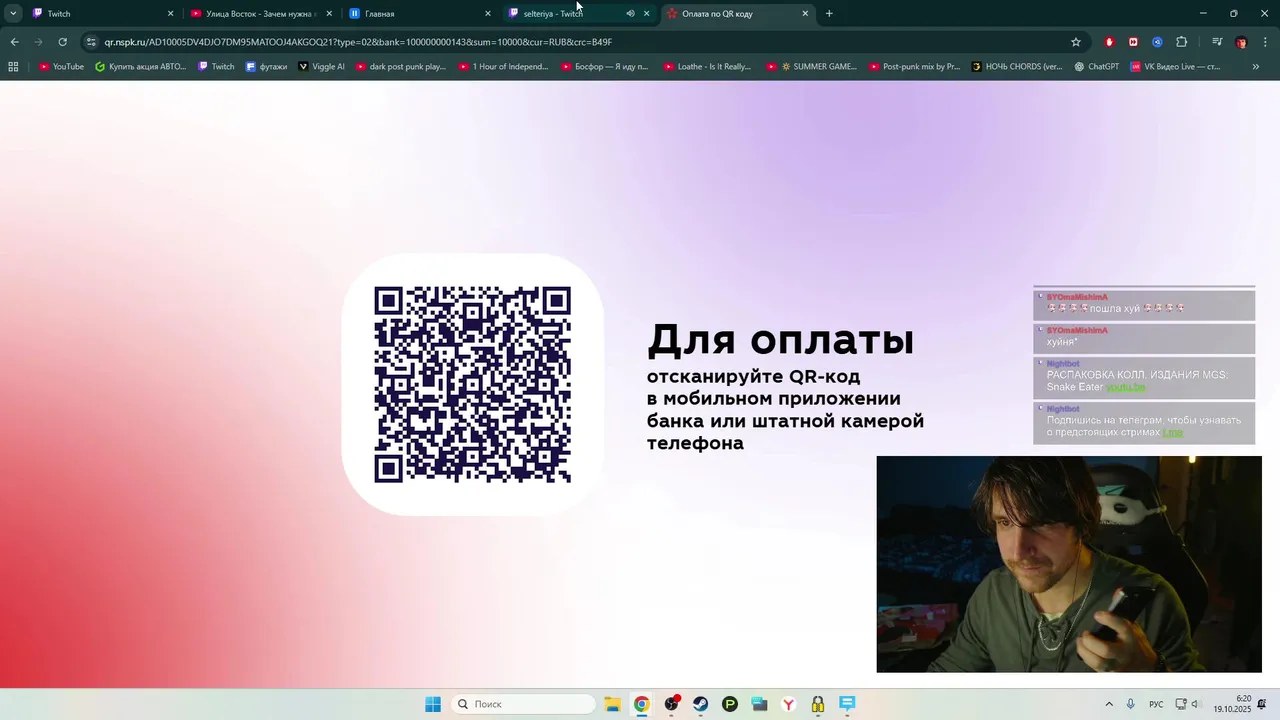Open the VK Видео Live bookmark
1280x720 pixels.
click(1176, 67)
